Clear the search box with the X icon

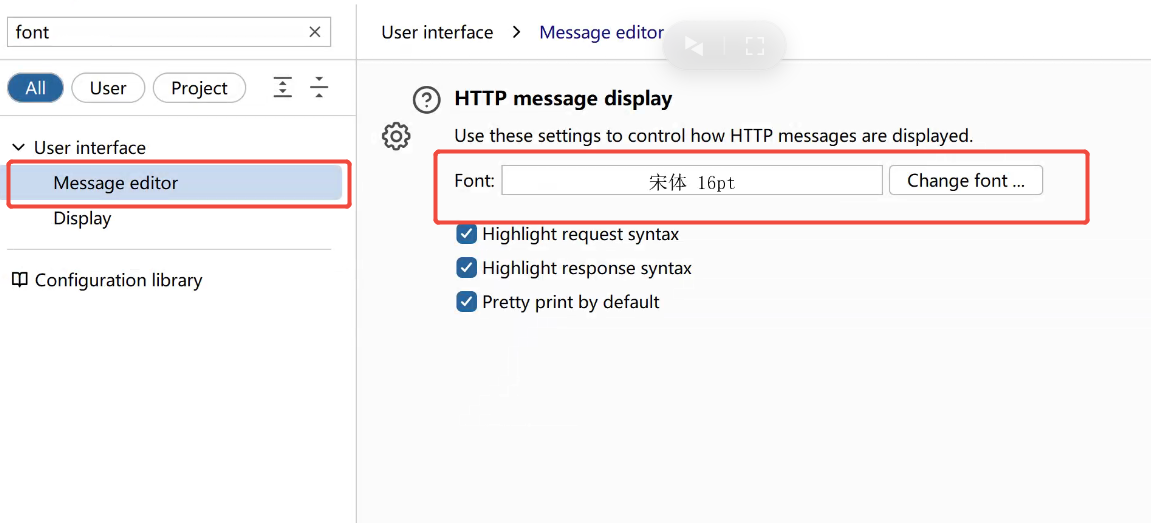[314, 32]
